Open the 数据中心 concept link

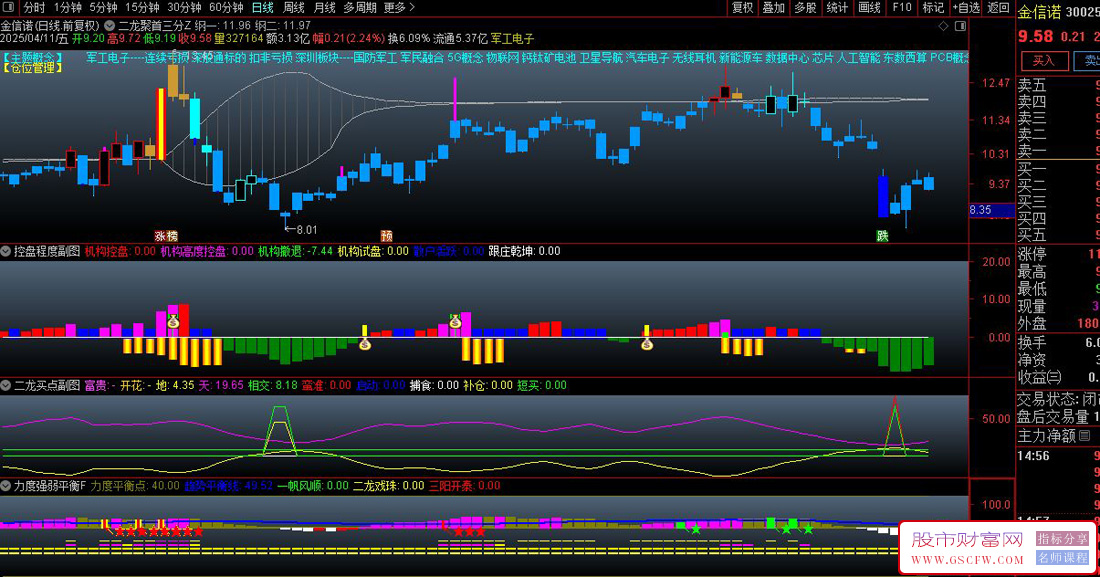(788, 58)
